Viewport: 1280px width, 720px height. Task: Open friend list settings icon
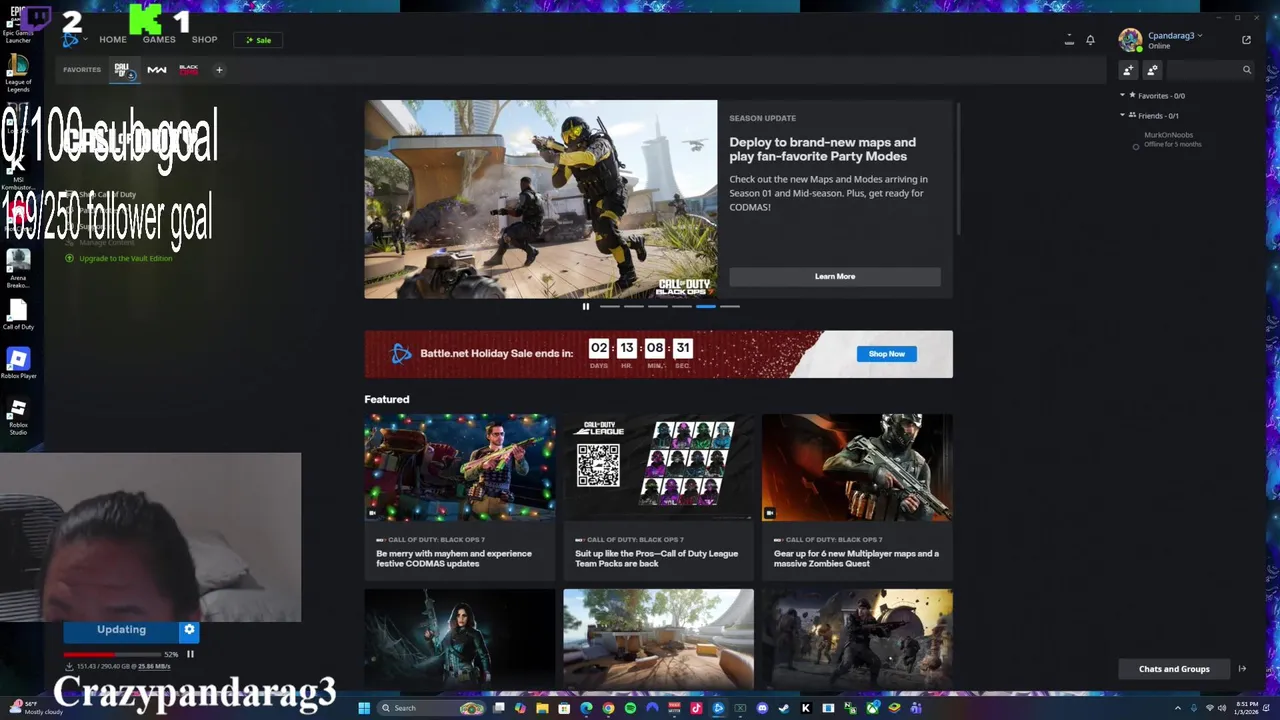pos(1152,70)
